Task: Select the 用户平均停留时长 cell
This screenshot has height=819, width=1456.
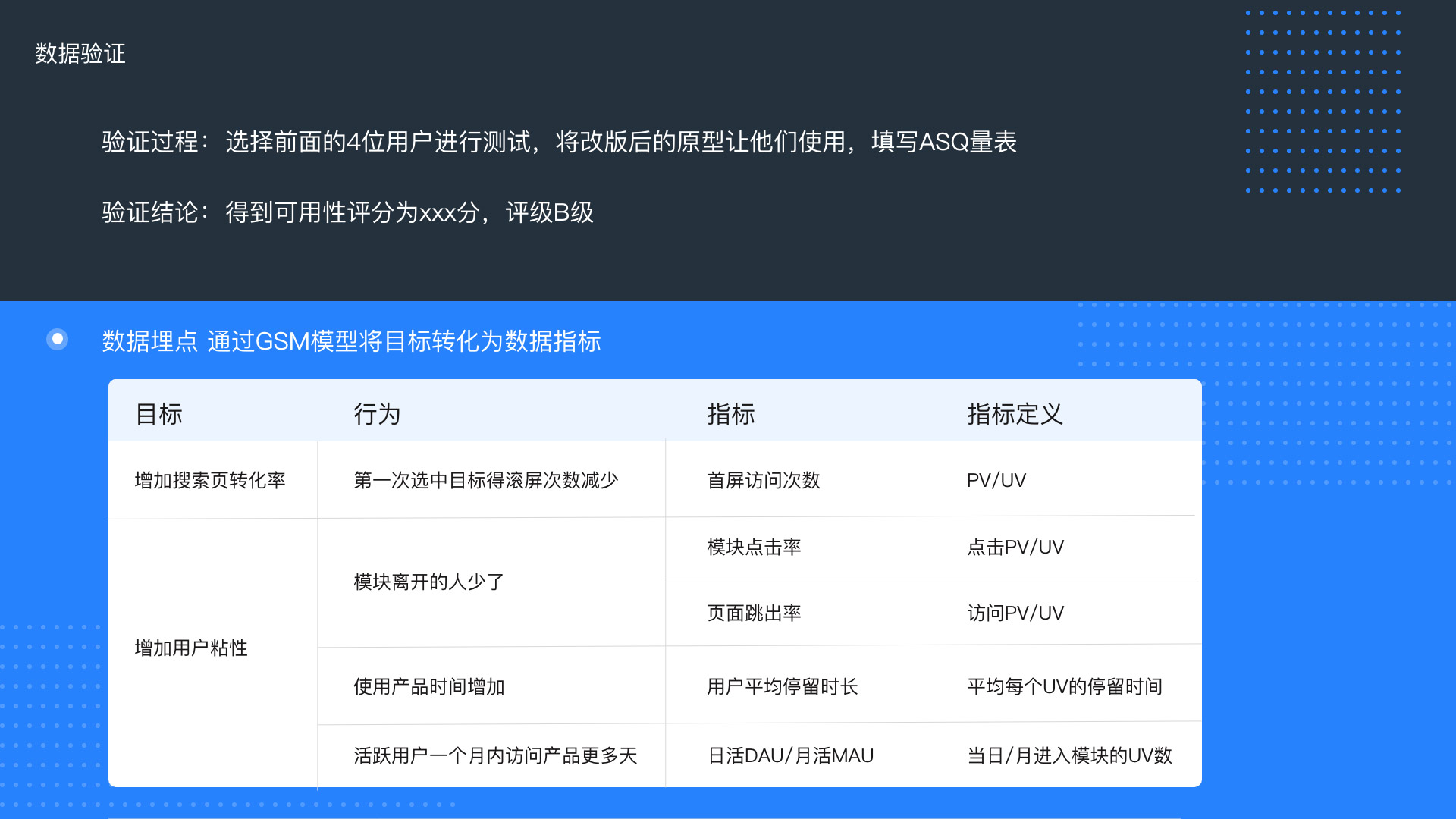Action: pos(783,686)
